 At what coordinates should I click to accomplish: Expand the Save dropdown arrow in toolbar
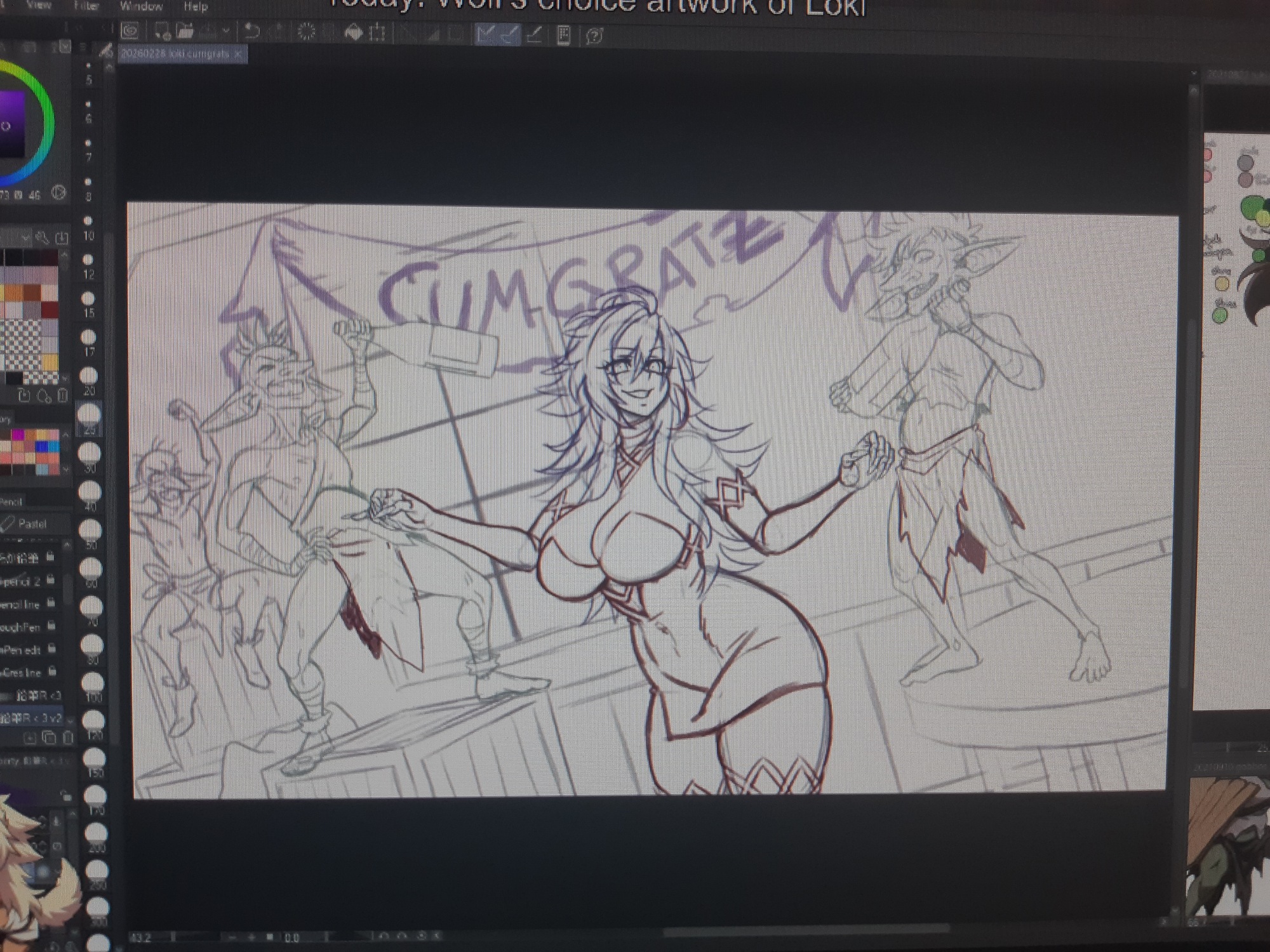pyautogui.click(x=225, y=30)
